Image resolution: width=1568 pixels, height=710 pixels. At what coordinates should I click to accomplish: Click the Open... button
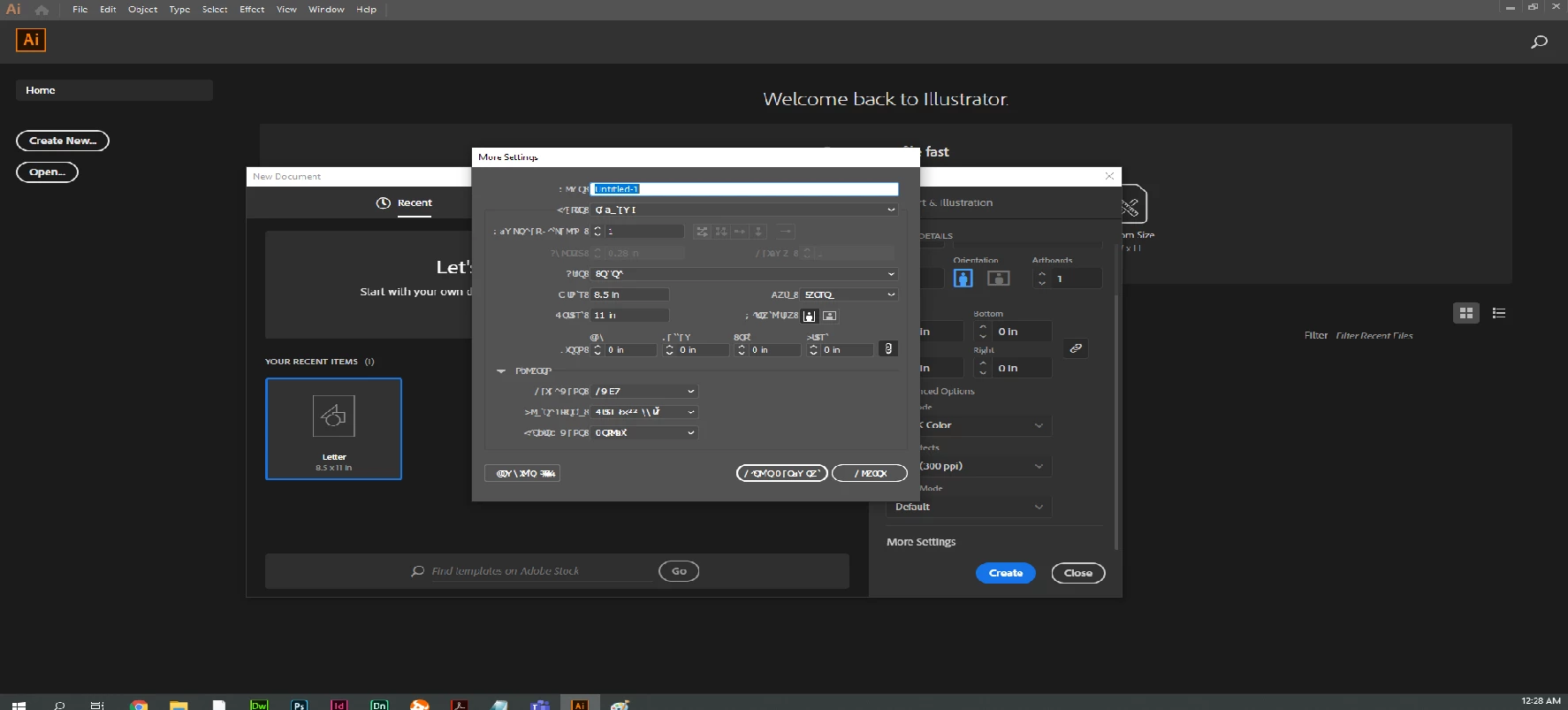pos(48,172)
